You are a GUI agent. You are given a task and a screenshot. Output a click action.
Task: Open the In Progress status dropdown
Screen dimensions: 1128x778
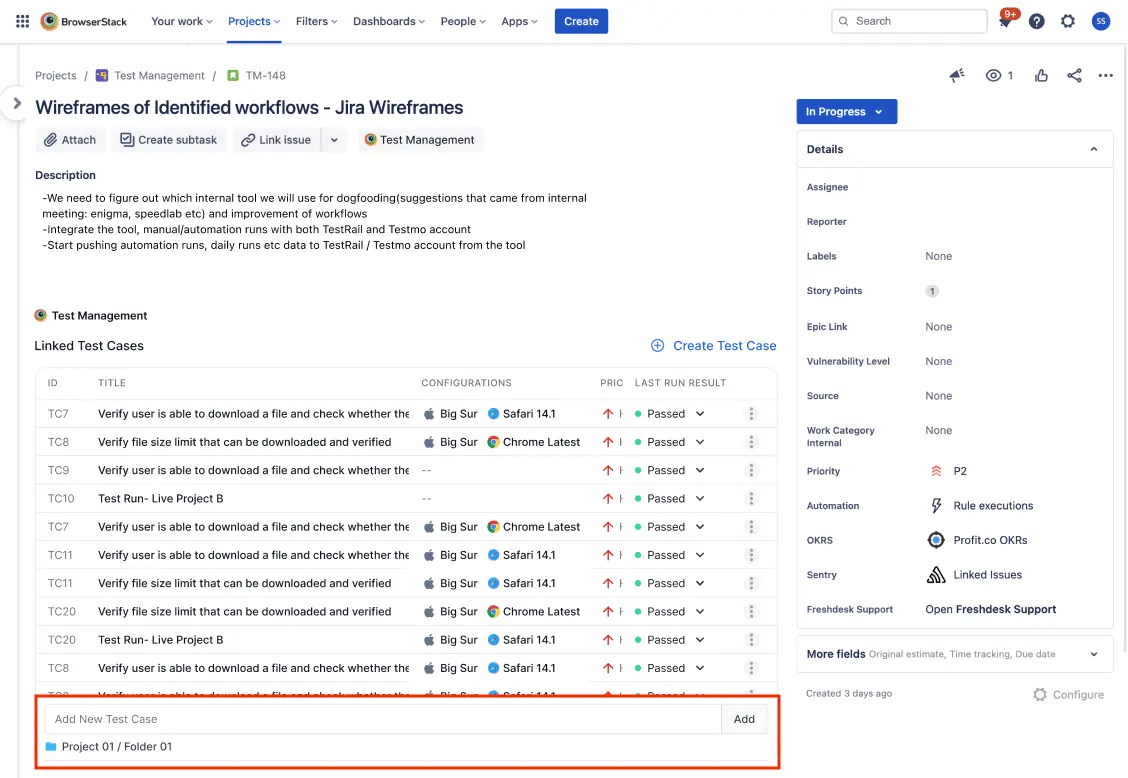pos(846,112)
